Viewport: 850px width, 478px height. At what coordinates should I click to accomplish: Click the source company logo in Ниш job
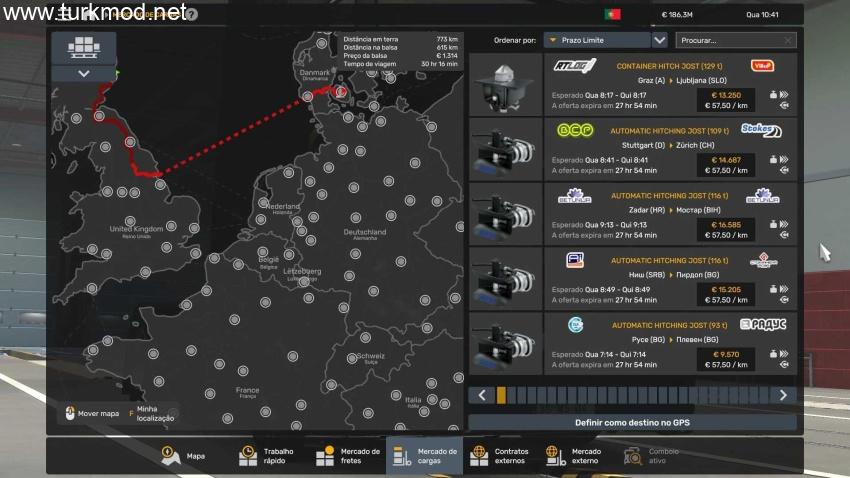point(575,261)
